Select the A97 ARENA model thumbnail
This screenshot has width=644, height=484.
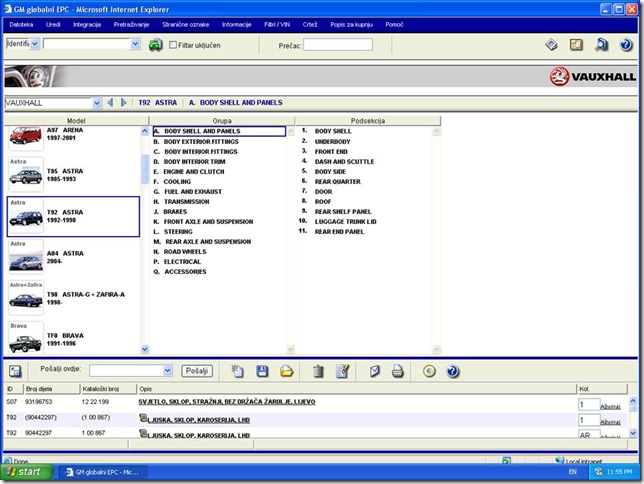[25, 138]
